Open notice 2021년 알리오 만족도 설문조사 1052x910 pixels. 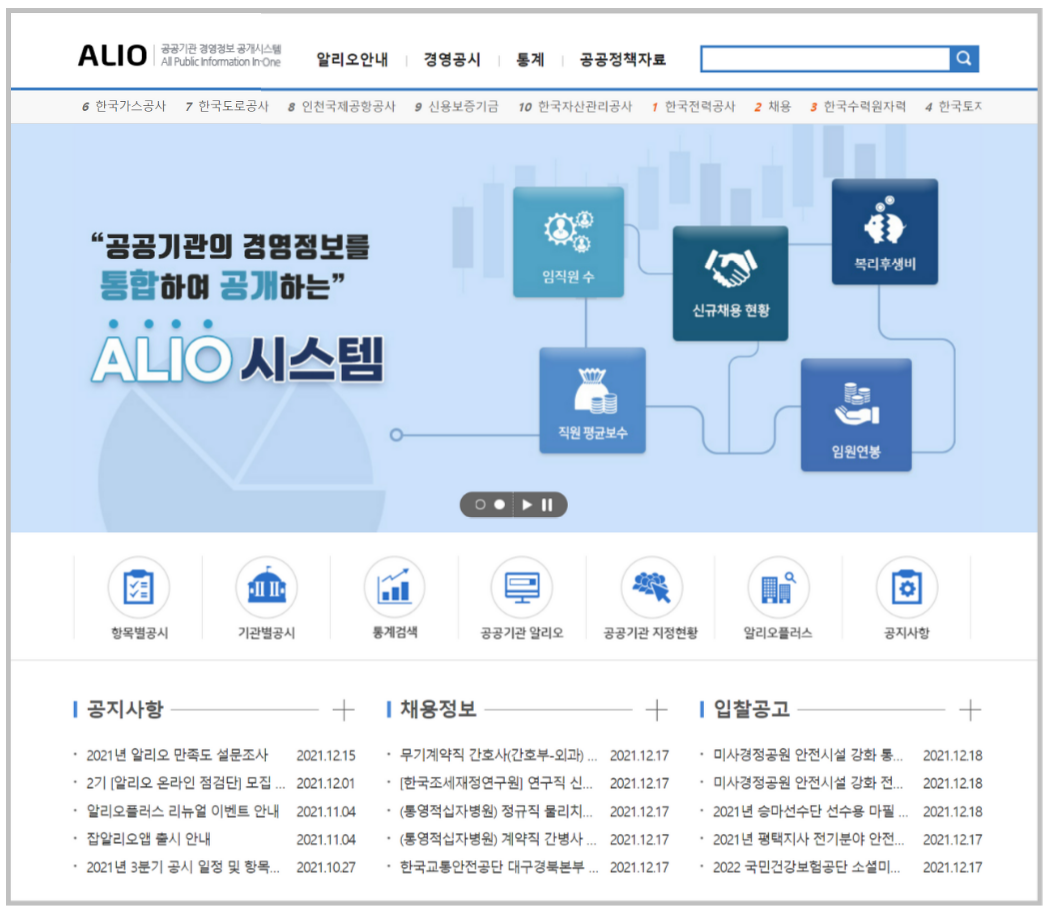click(177, 755)
